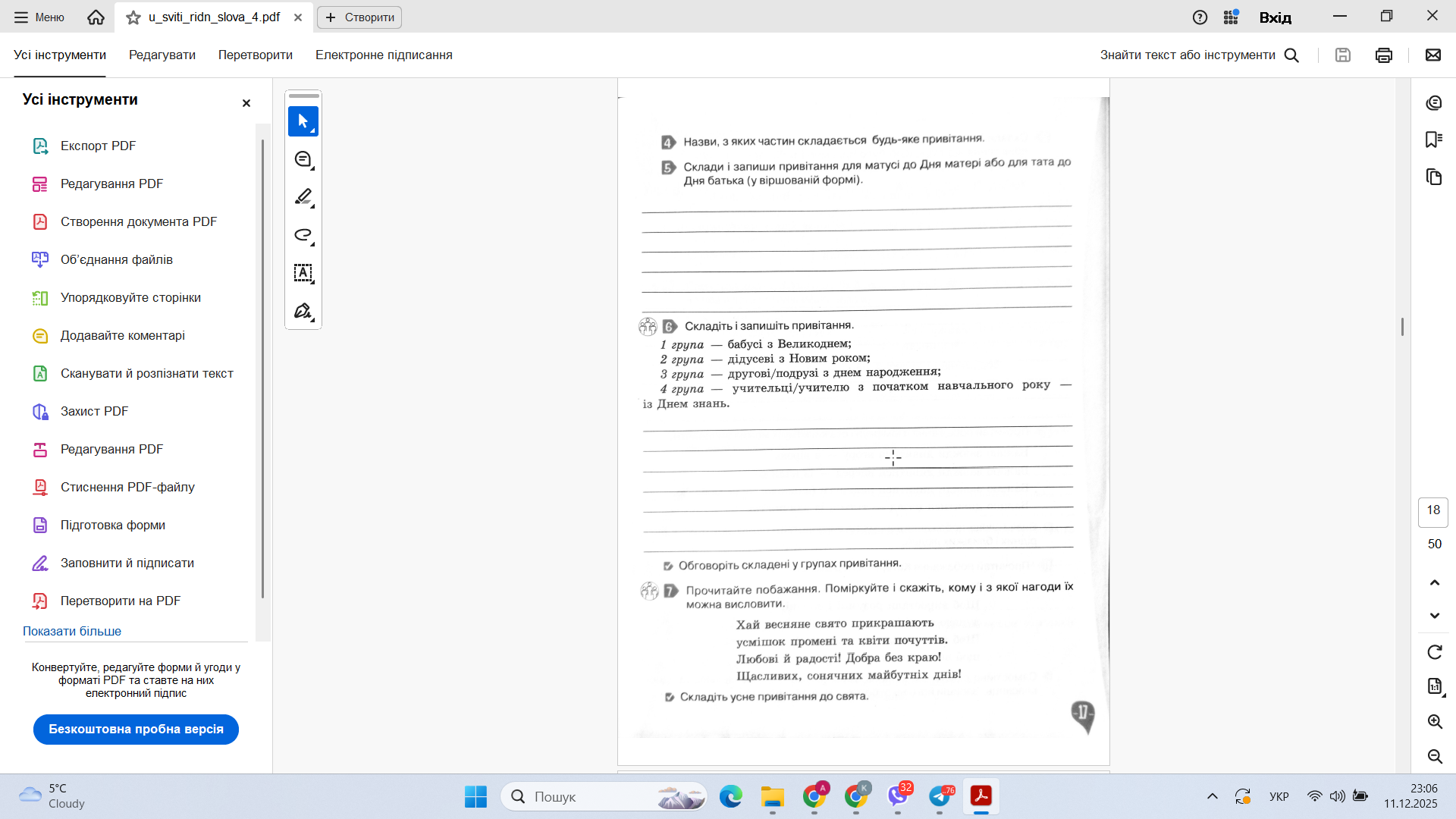The height and width of the screenshot is (819, 1456).
Task: Open the fill and sign pen tool
Action: point(303,311)
